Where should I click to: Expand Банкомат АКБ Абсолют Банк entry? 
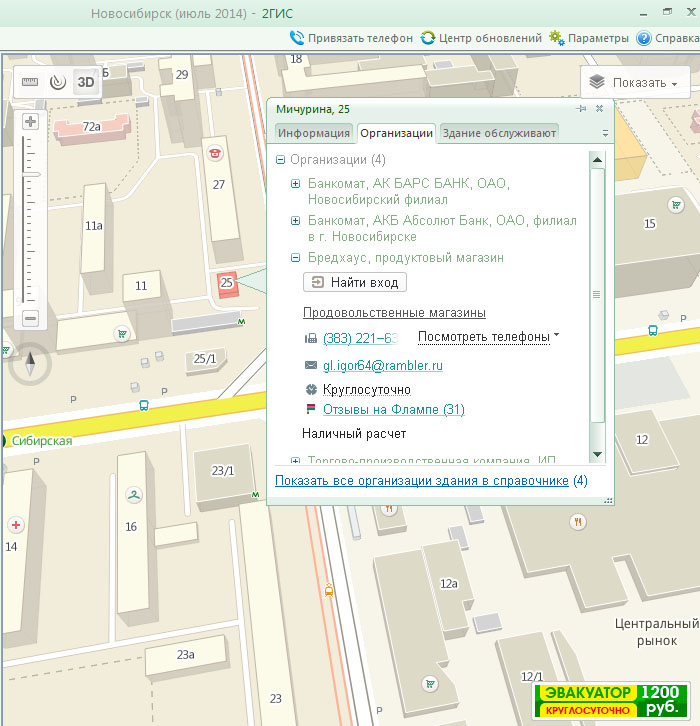(x=295, y=221)
